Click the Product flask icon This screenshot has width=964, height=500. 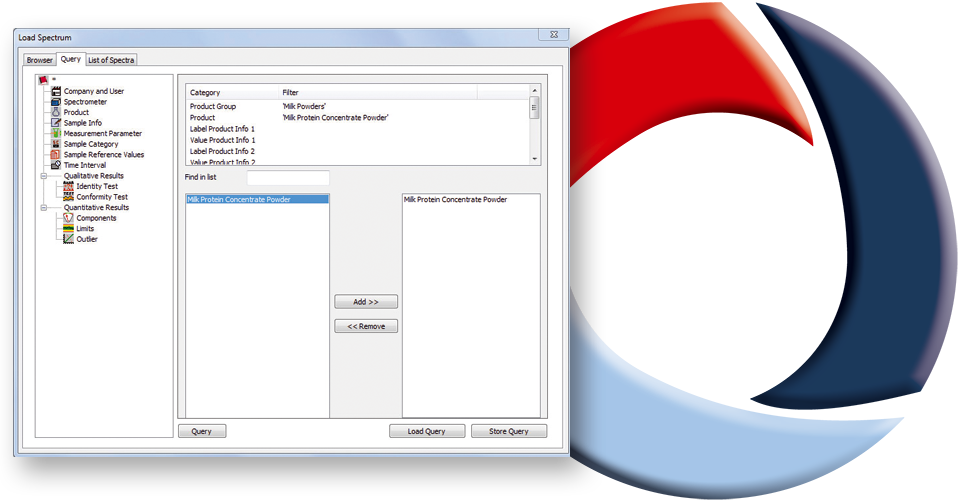coord(56,112)
